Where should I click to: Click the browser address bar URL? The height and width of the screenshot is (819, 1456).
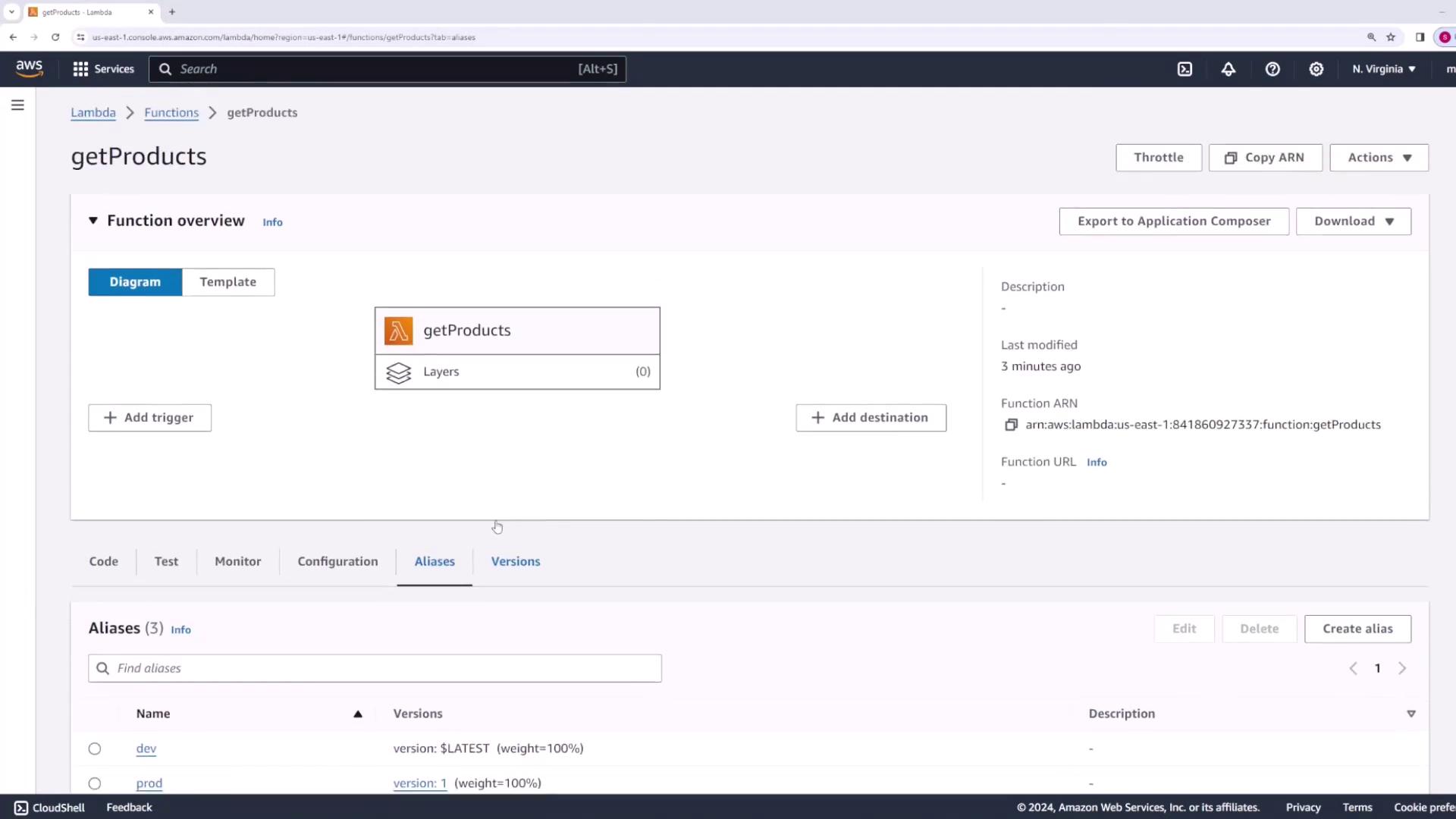tap(284, 37)
